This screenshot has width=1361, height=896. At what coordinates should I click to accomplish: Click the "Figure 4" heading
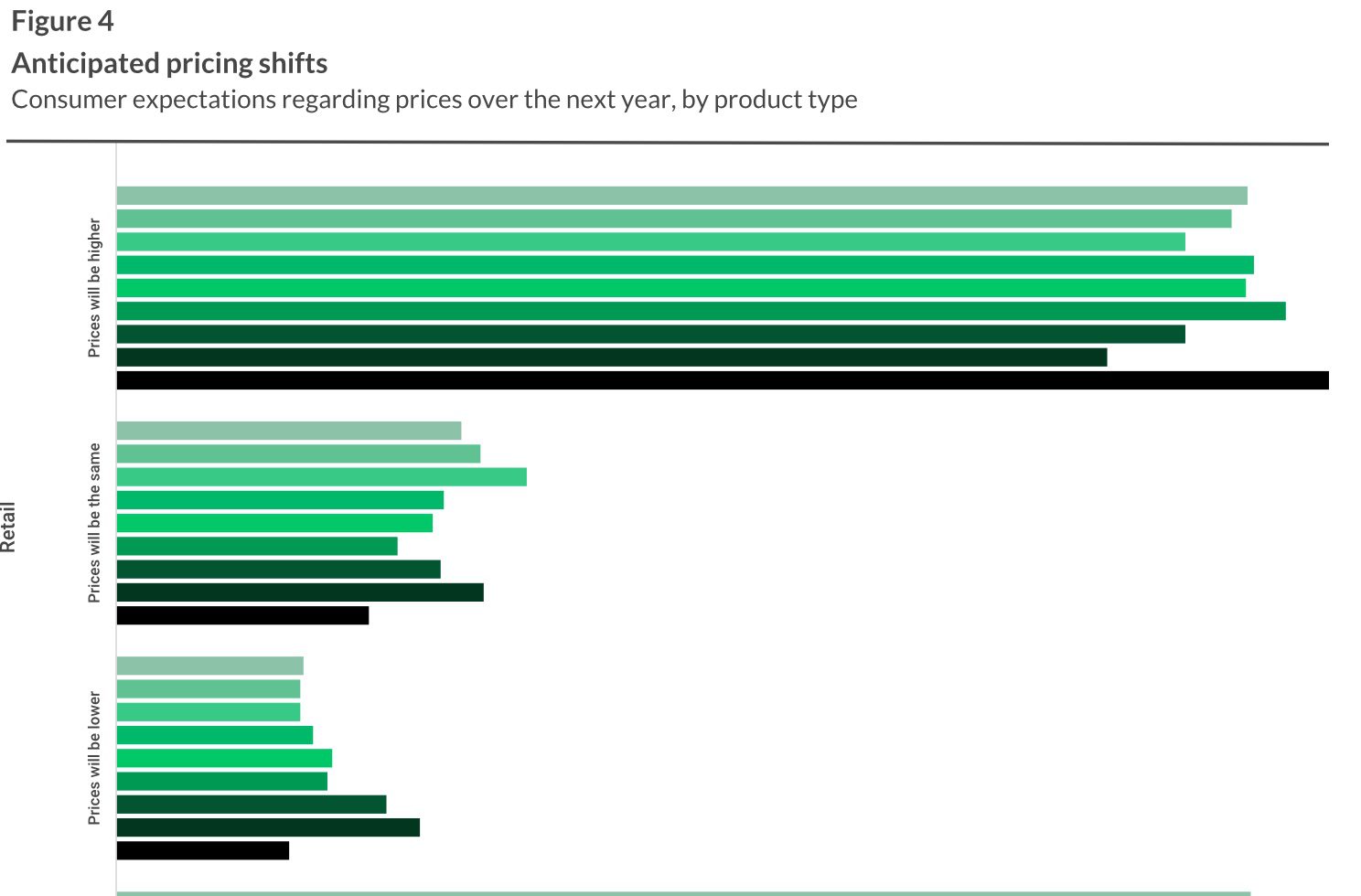[62, 21]
